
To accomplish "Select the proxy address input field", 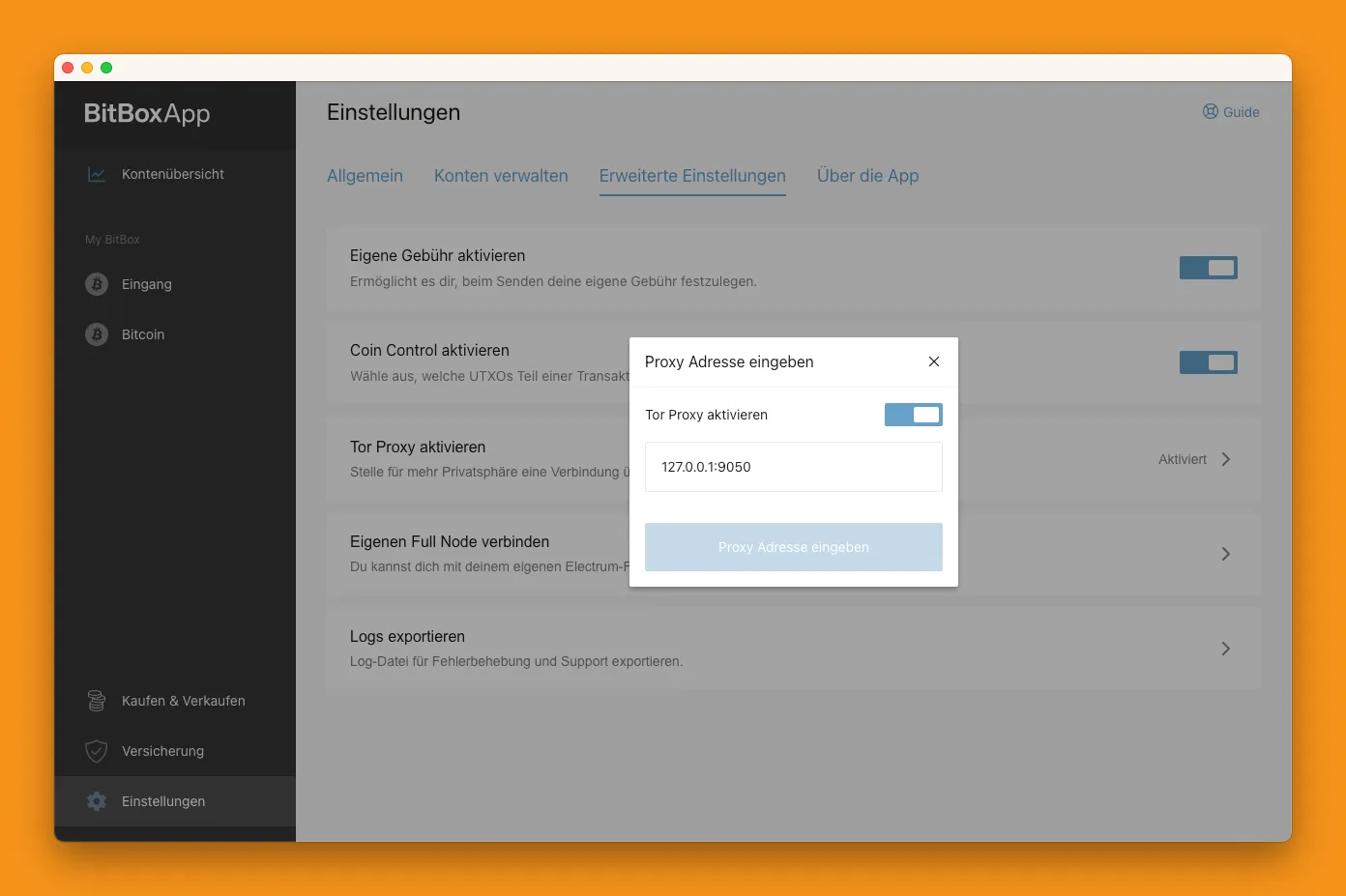I will (793, 467).
